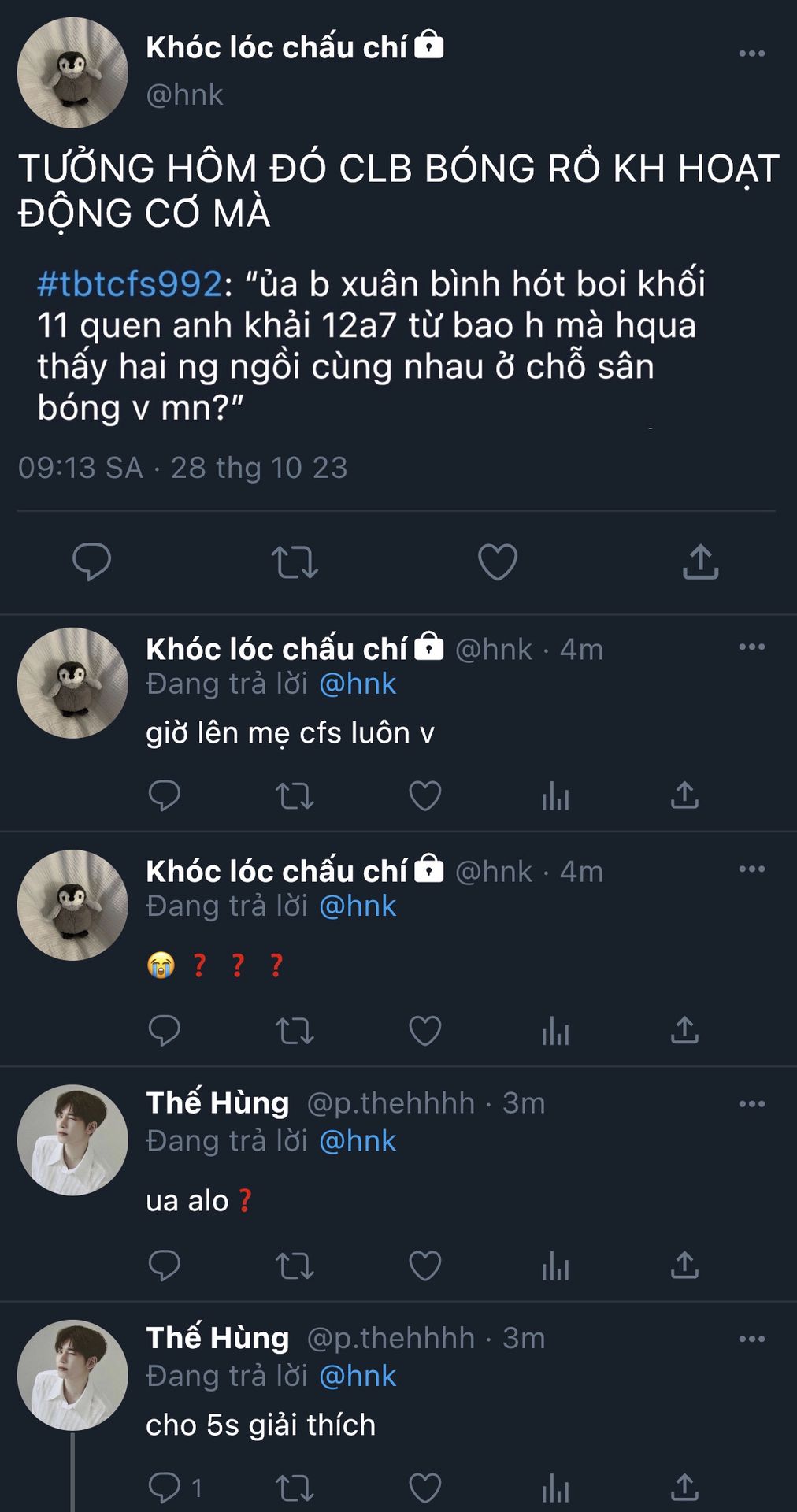Retweet the main tweet
Viewport: 797px width, 1512px height.
point(295,562)
